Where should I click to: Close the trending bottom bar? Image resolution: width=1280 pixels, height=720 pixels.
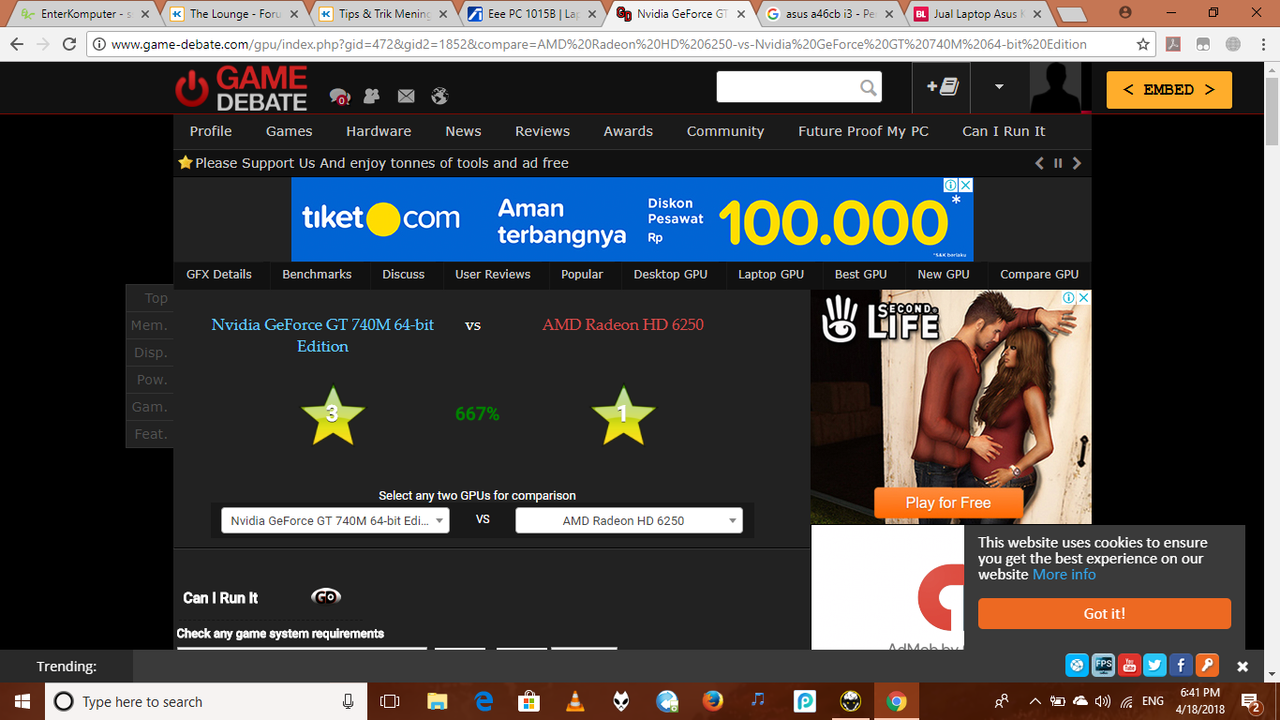click(1242, 666)
